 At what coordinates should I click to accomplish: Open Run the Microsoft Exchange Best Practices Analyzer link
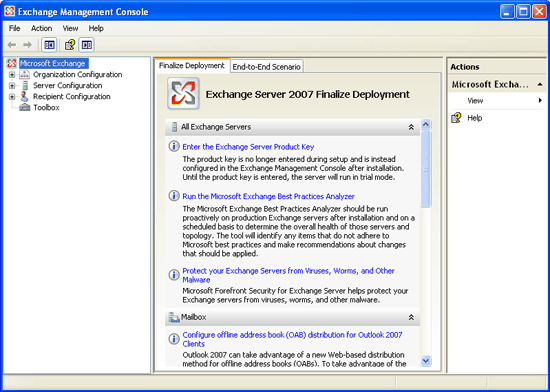[x=268, y=196]
